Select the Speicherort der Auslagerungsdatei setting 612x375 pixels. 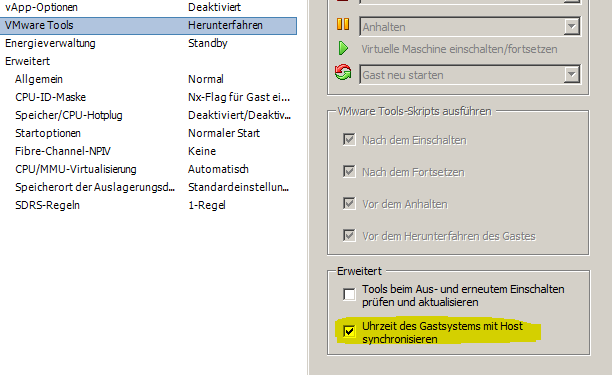[148, 187]
